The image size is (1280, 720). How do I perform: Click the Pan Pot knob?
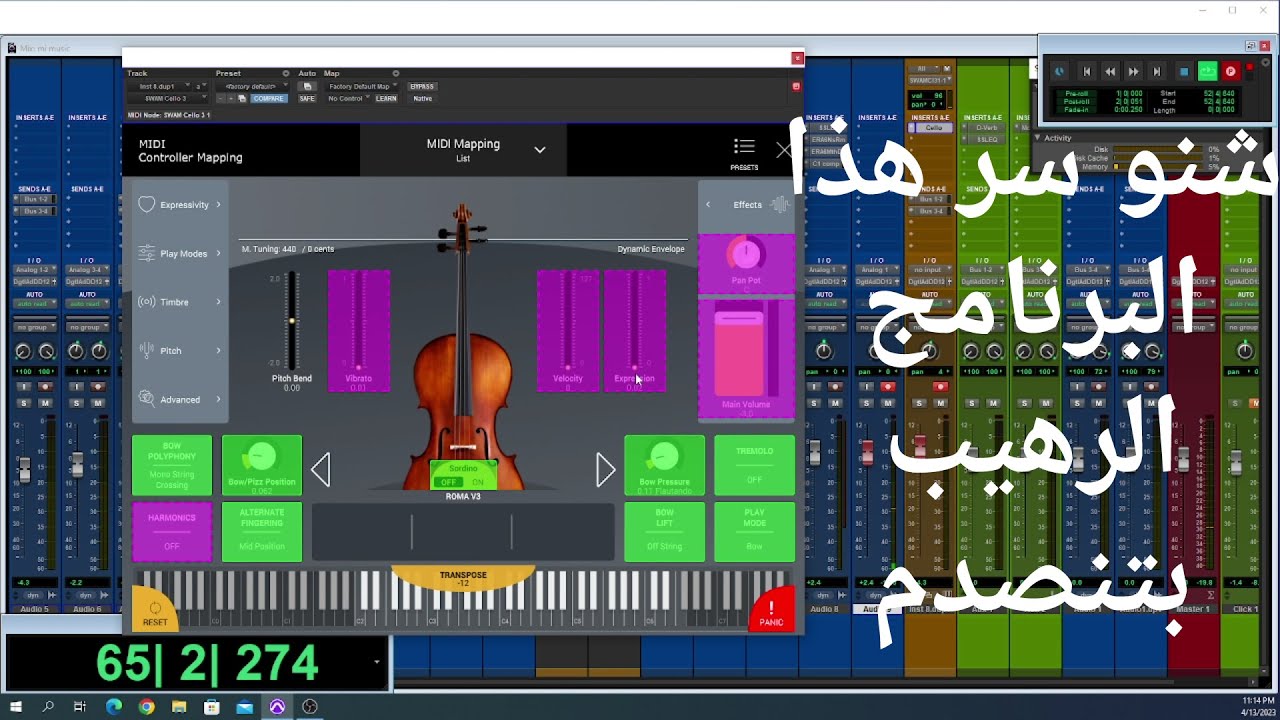pos(746,254)
